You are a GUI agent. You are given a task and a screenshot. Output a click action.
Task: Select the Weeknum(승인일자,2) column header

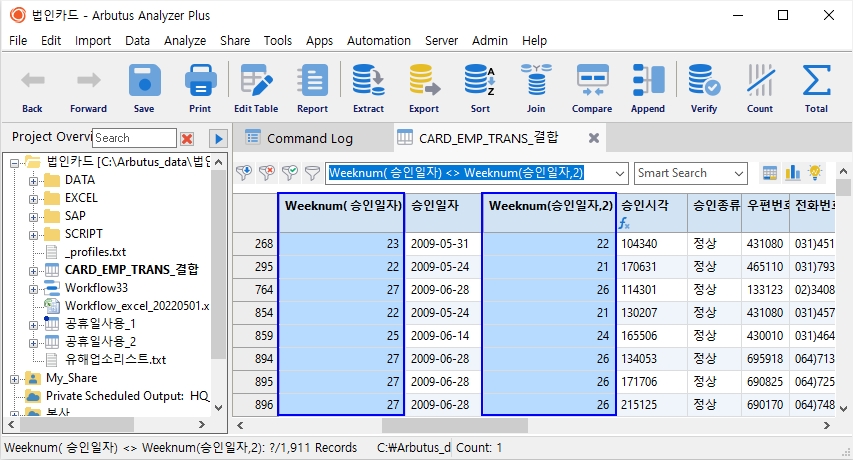click(549, 212)
